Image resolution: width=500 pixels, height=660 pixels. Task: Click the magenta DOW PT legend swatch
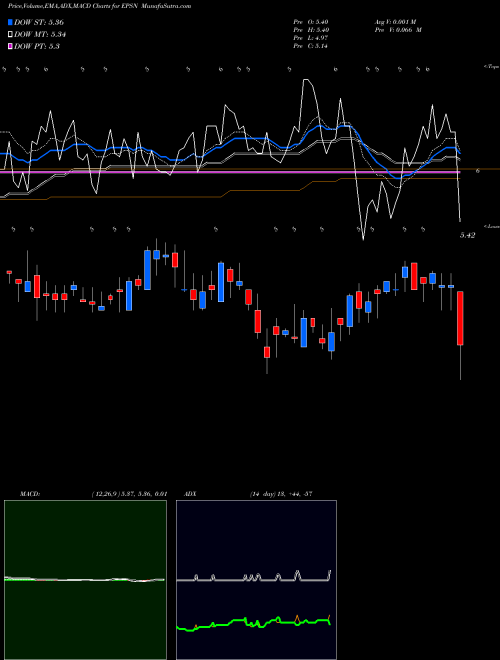pyautogui.click(x=10, y=46)
